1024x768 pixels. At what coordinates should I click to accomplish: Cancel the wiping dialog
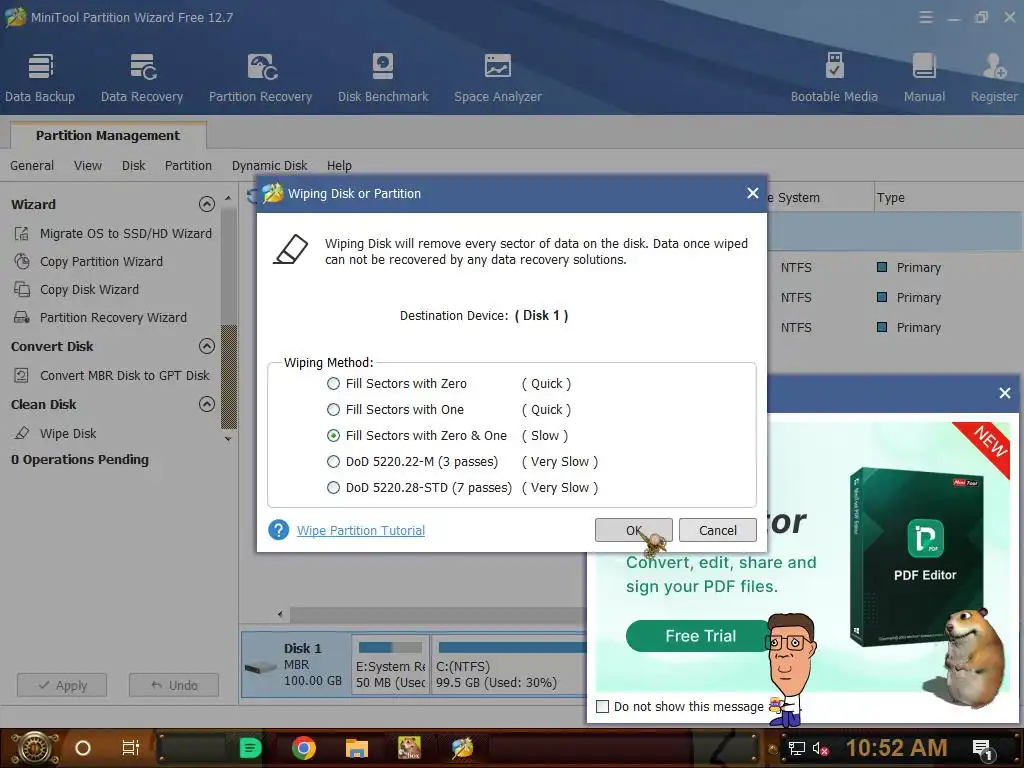[718, 530]
